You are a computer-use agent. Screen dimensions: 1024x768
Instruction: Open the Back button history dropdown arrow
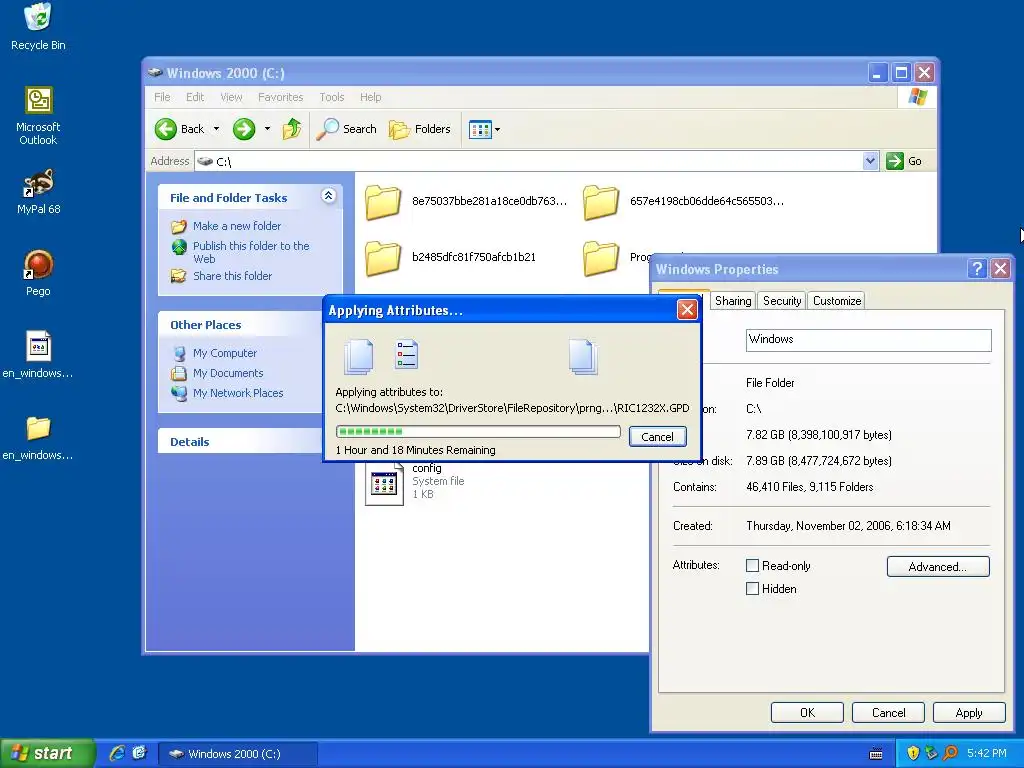(216, 129)
